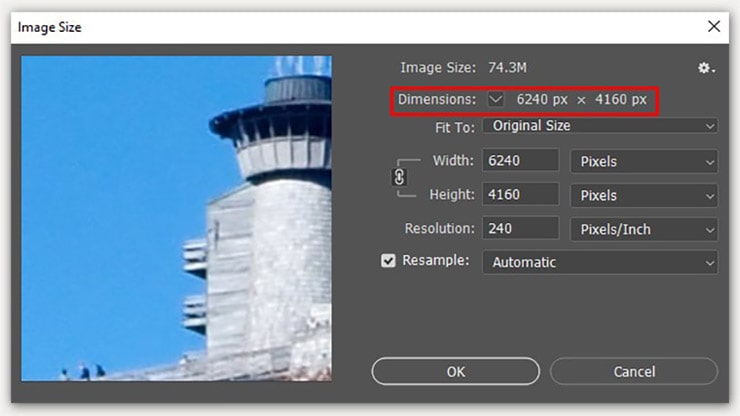Image resolution: width=740 pixels, height=416 pixels.
Task: Open the Height units Pixels dropdown
Action: [644, 195]
